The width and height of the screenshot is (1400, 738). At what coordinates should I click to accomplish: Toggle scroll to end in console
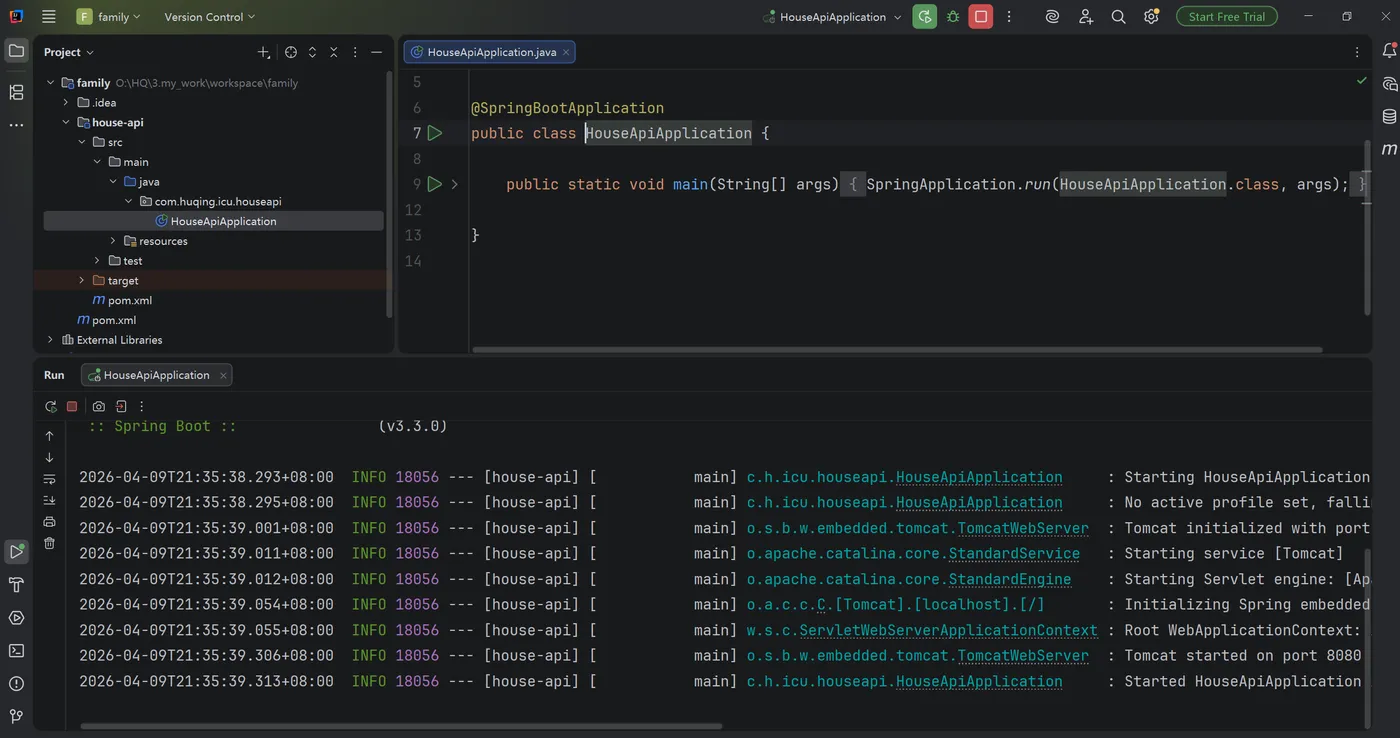point(50,500)
